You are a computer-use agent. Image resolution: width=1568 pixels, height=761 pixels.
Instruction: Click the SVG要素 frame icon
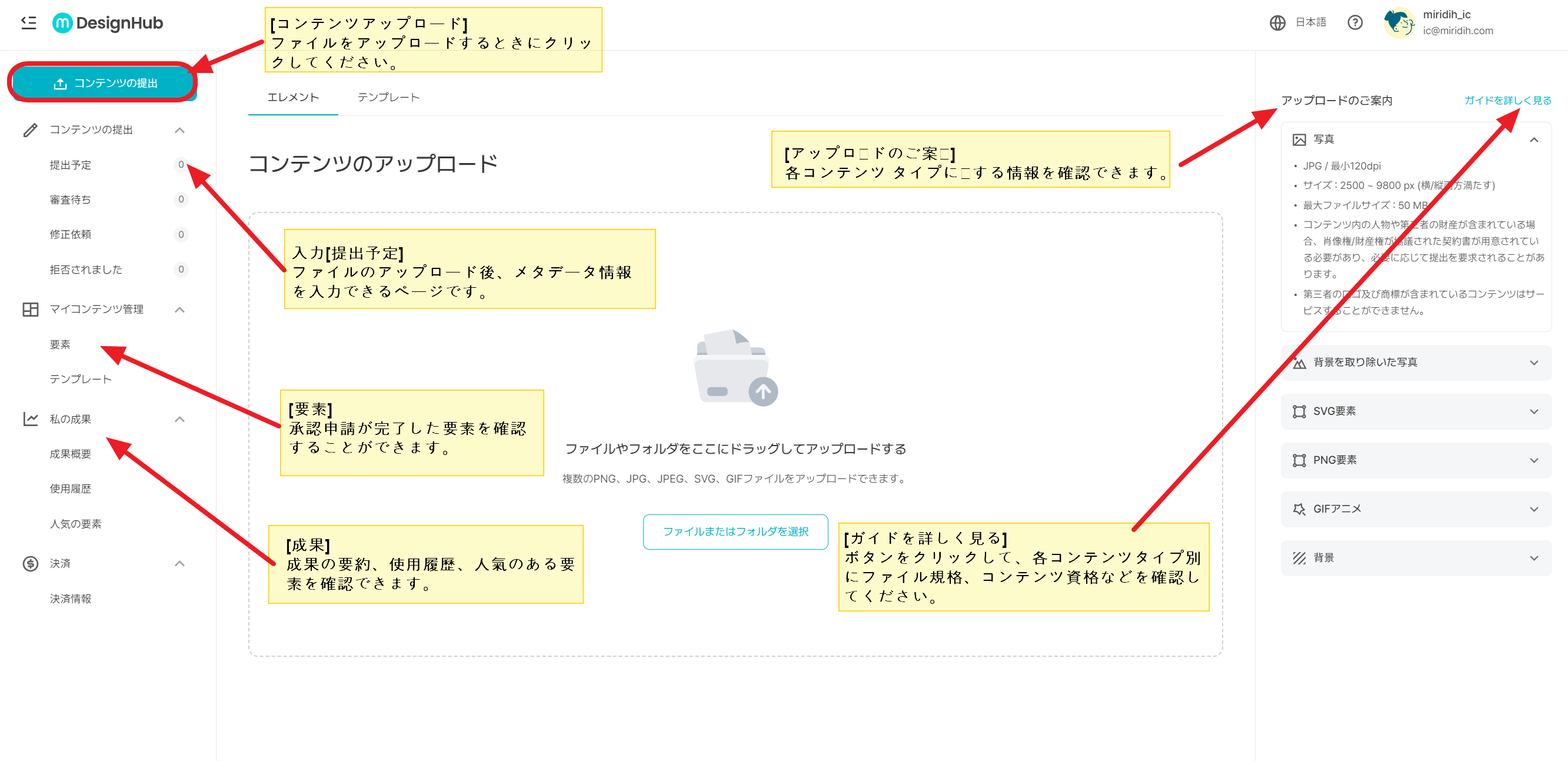coord(1300,411)
